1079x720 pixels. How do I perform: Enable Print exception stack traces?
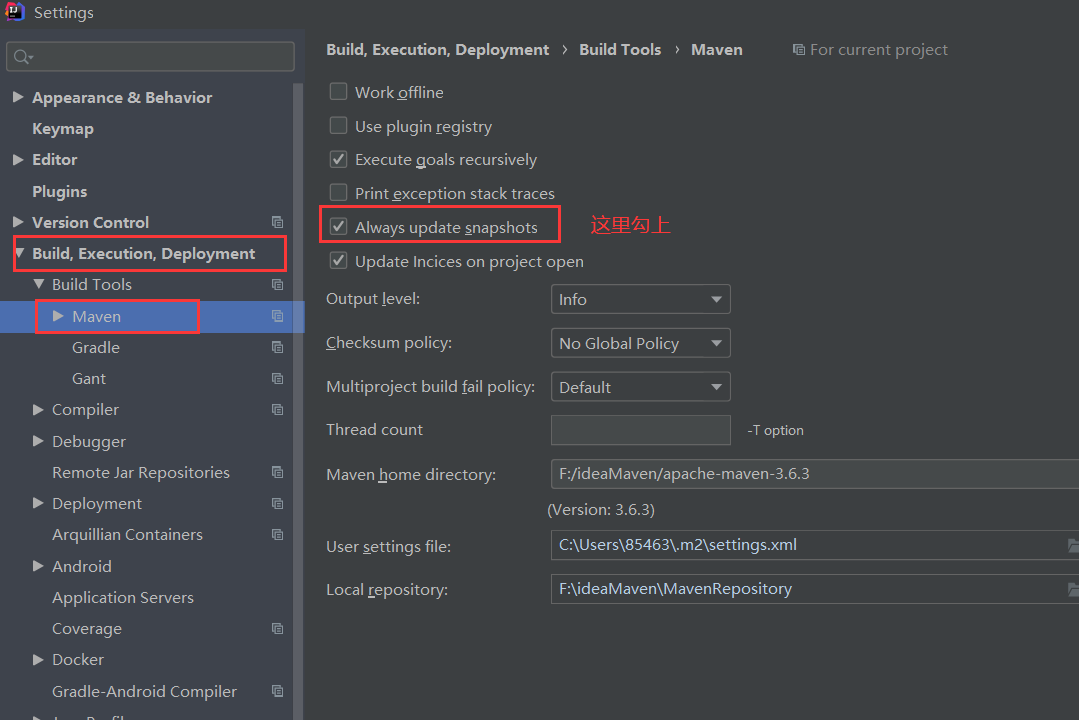click(339, 192)
